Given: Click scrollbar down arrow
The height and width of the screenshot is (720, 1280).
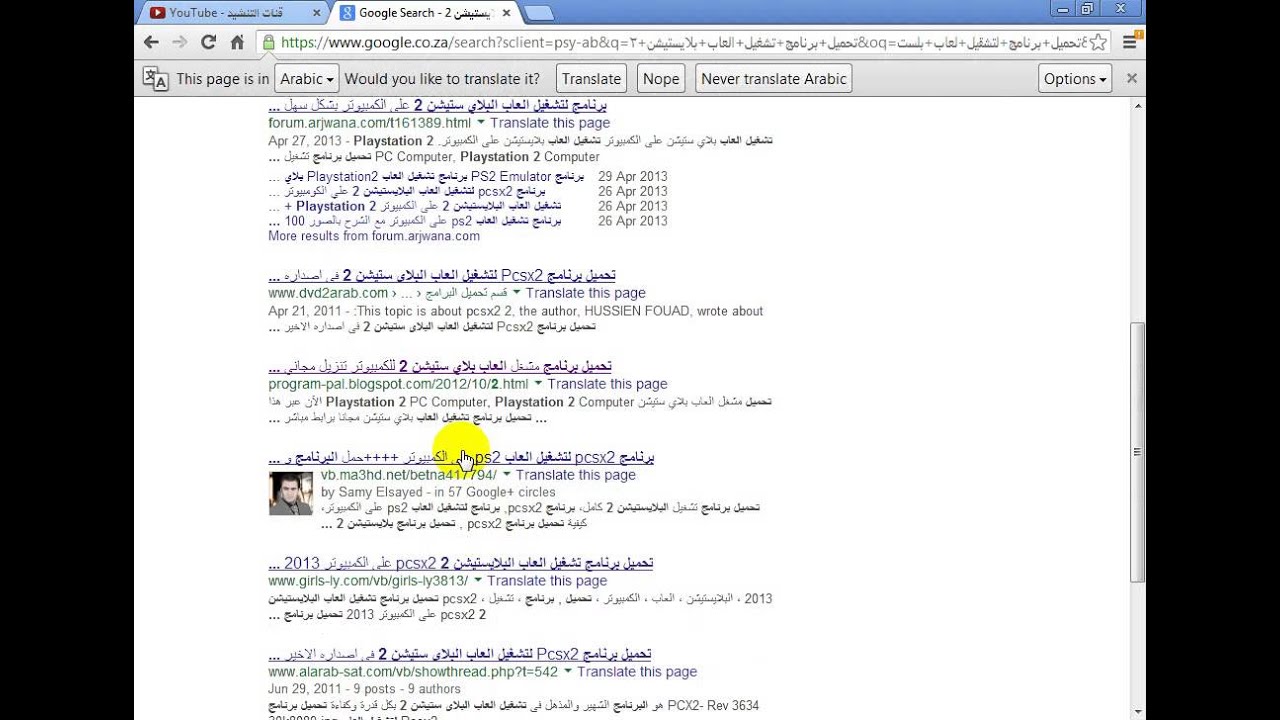Looking at the screenshot, I should click(x=1137, y=712).
